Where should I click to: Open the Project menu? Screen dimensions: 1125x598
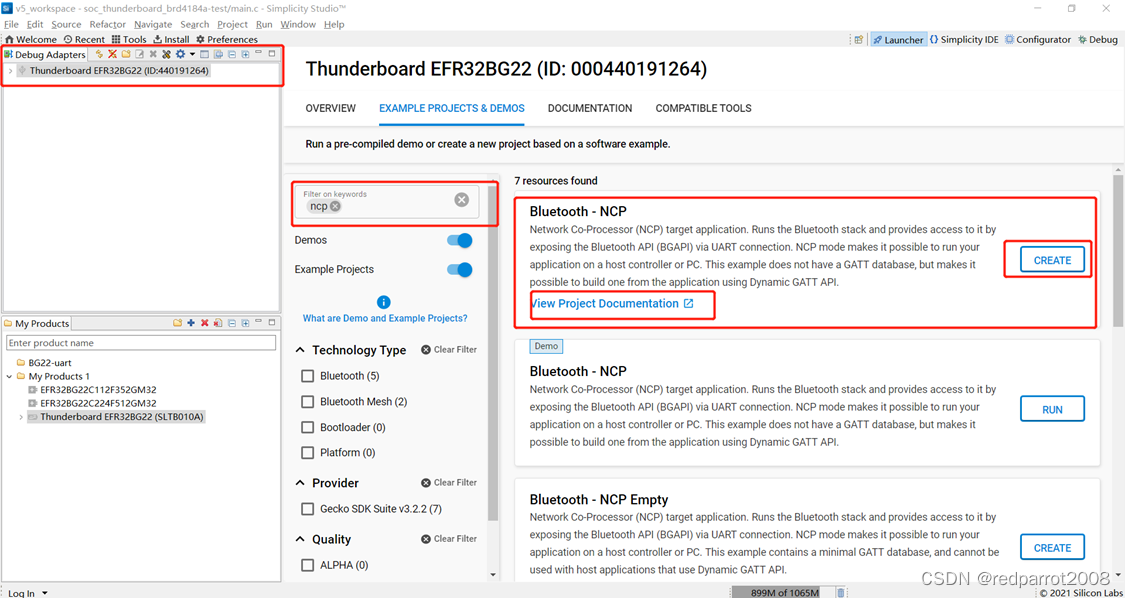[232, 24]
